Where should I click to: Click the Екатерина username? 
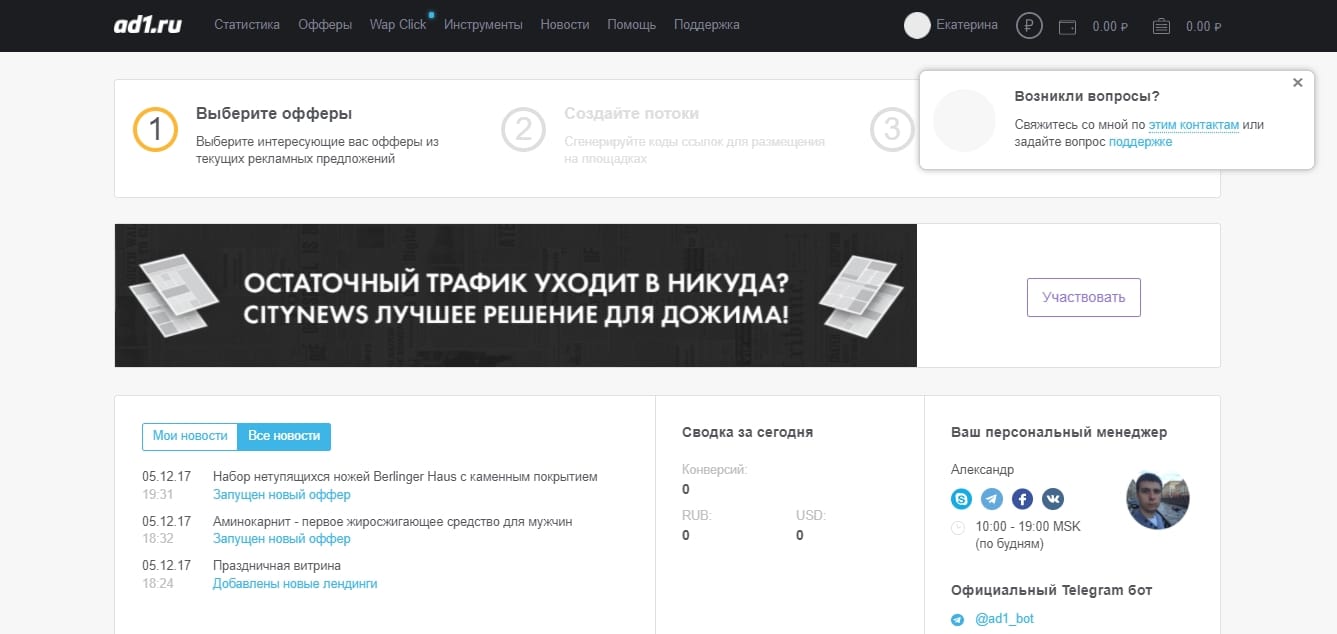[967, 25]
